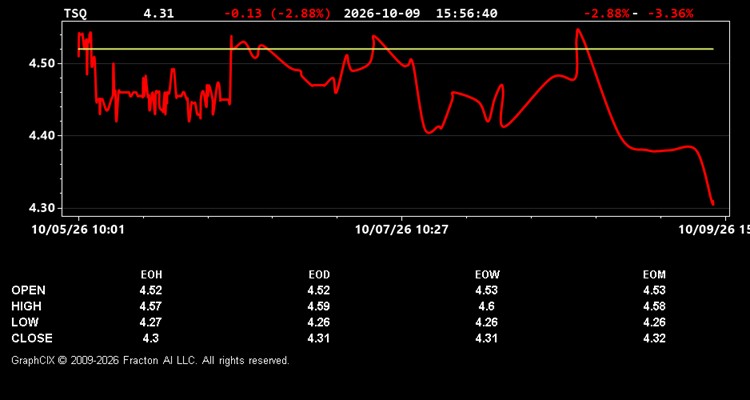750x400 pixels.
Task: Click the GraphCIX copyright notice
Action: 150,360
